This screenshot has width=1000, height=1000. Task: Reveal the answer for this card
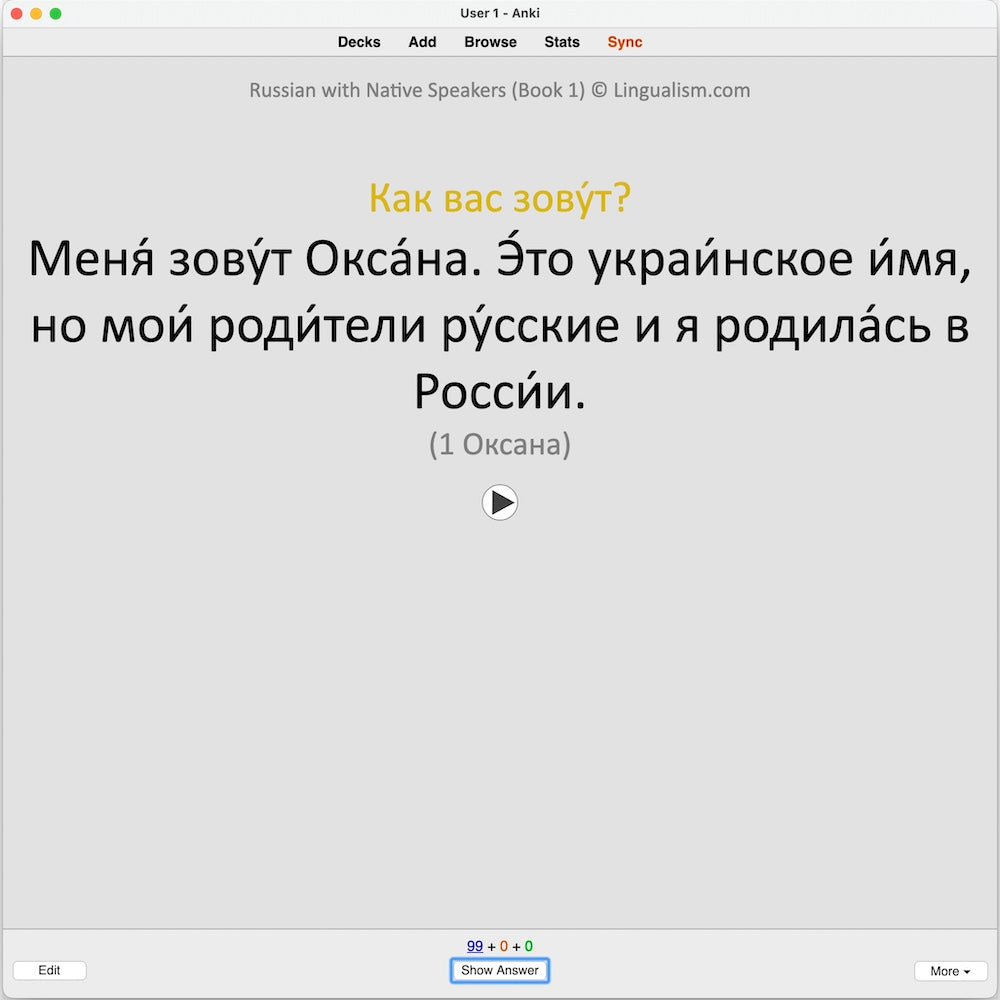click(500, 970)
